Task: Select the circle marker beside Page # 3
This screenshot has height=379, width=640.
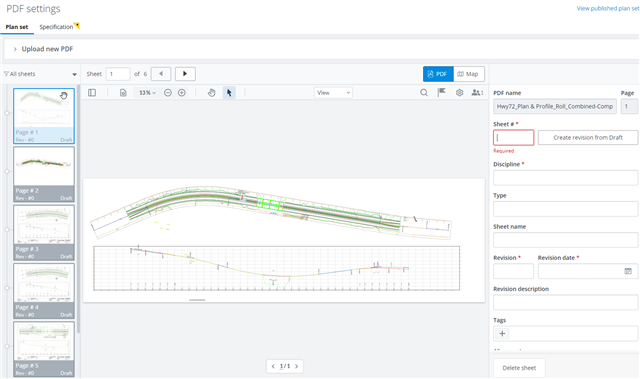Action: 7,230
